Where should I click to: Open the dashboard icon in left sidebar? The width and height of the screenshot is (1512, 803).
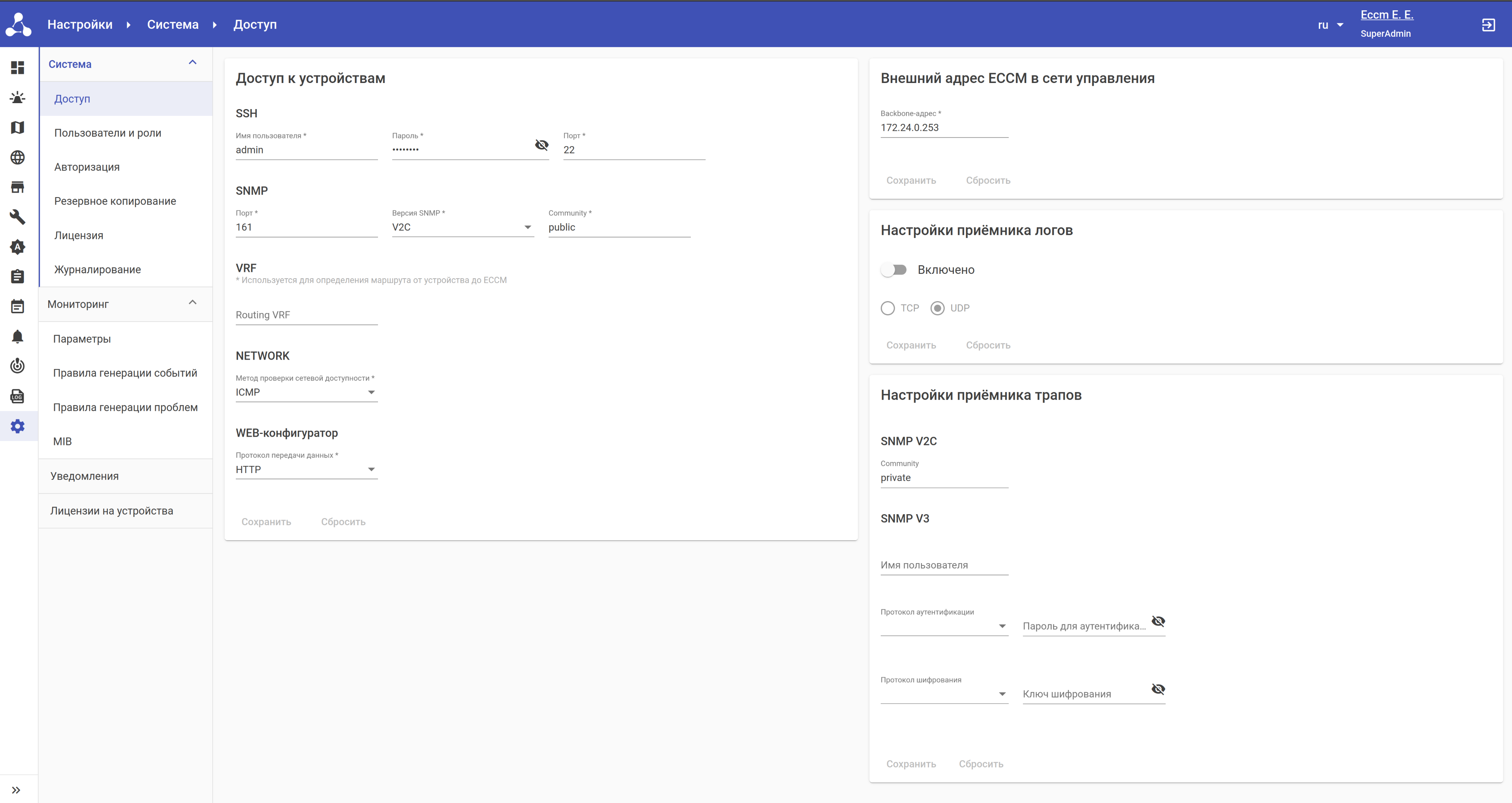(18, 68)
